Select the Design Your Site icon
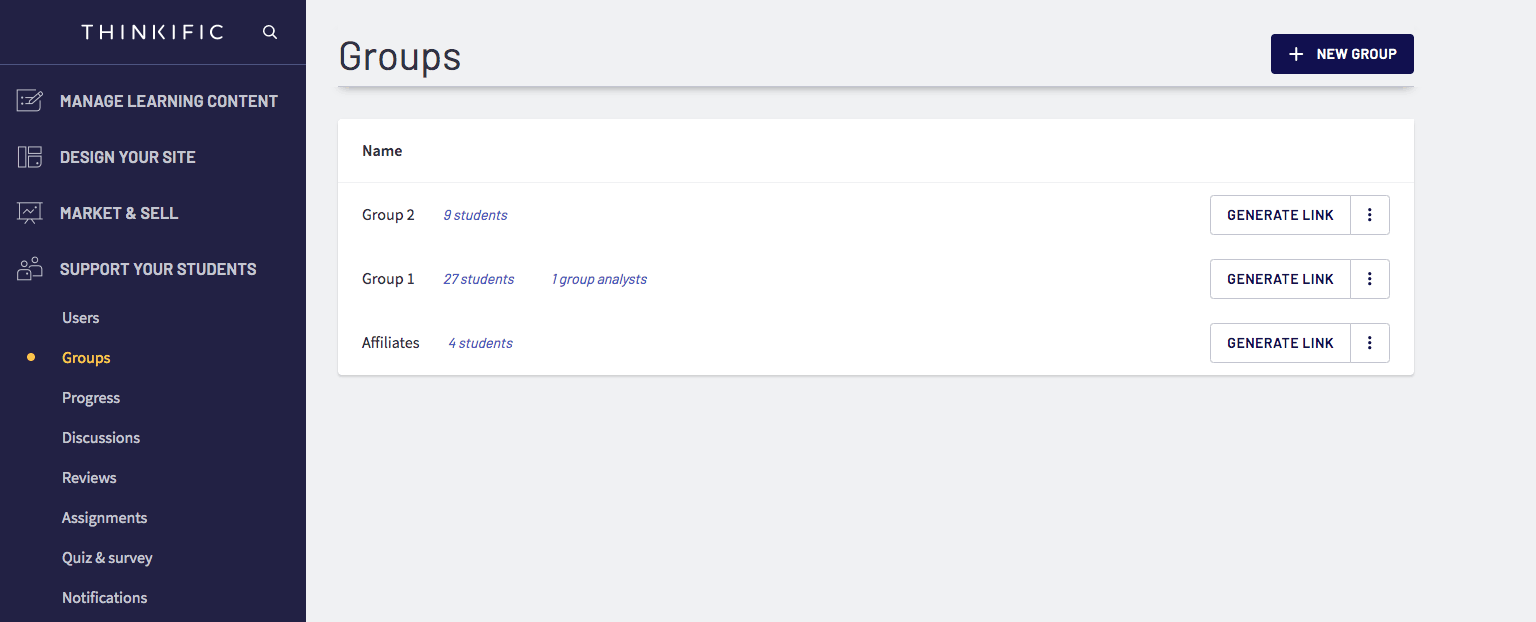Viewport: 1536px width, 622px height. pos(29,156)
